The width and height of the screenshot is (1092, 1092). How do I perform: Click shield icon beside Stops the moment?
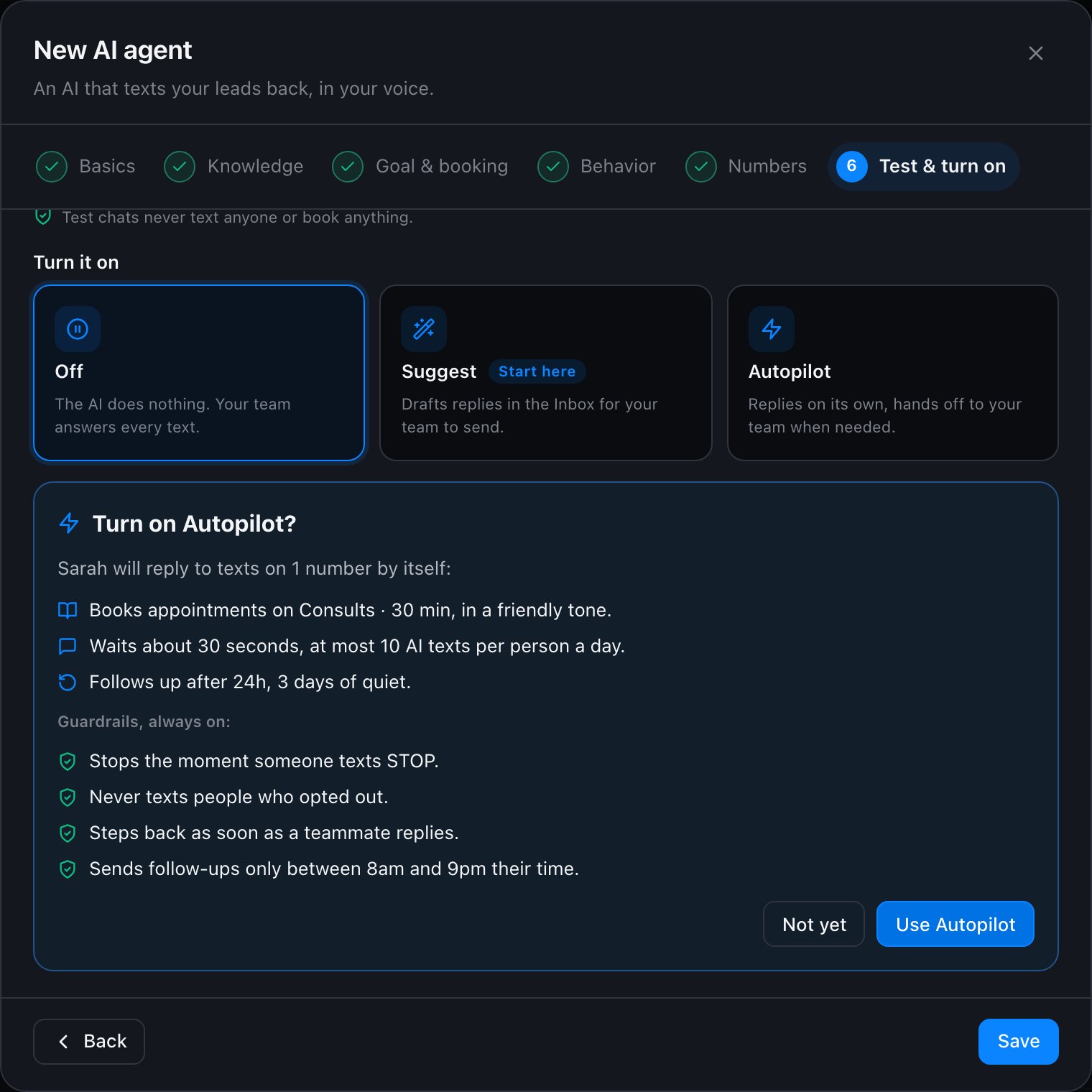(68, 762)
